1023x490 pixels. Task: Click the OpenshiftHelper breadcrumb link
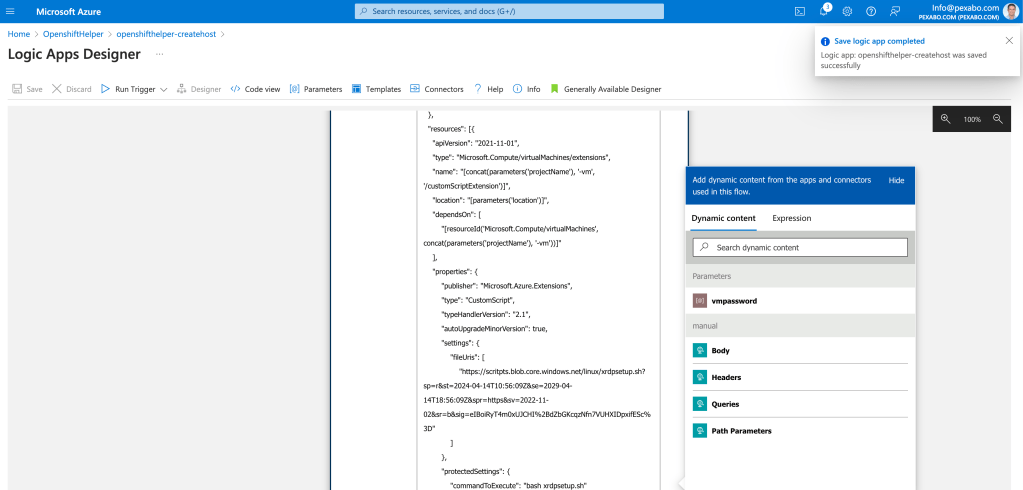73,34
